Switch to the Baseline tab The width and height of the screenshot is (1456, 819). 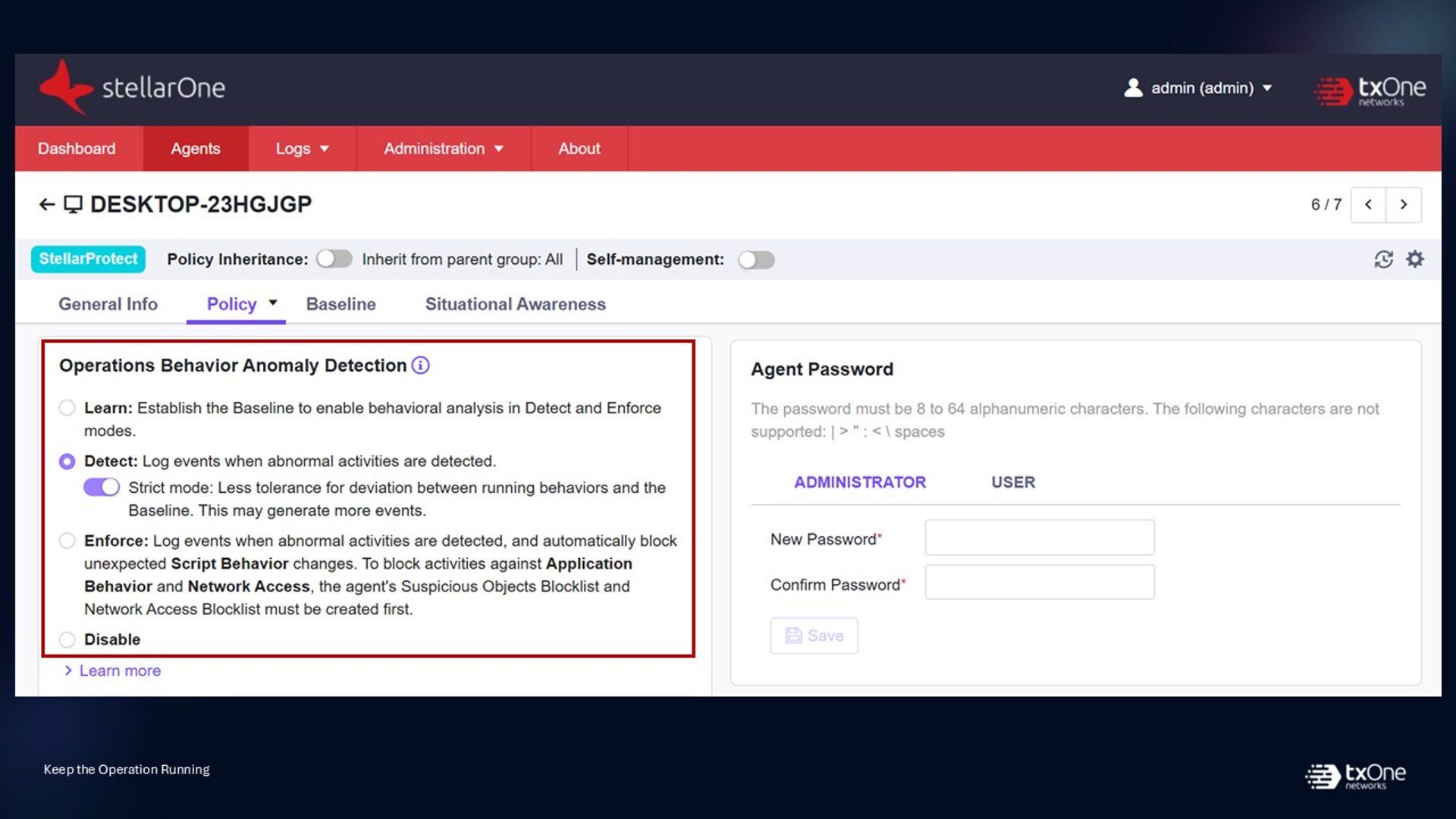341,304
